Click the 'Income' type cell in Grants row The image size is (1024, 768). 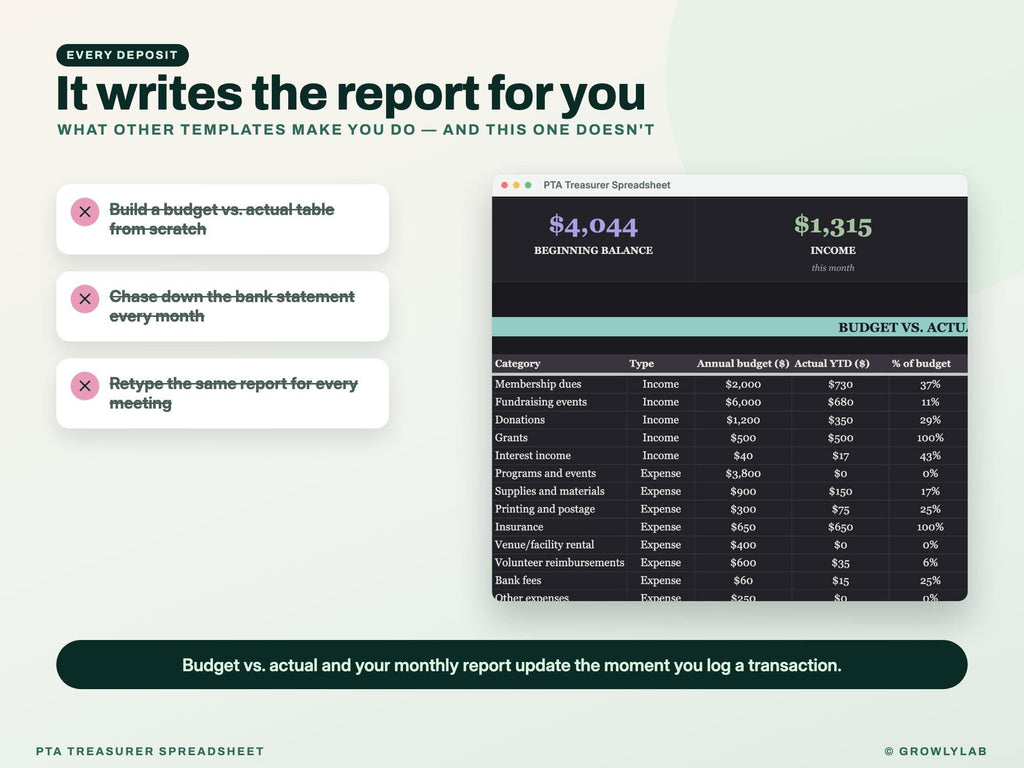tap(660, 438)
